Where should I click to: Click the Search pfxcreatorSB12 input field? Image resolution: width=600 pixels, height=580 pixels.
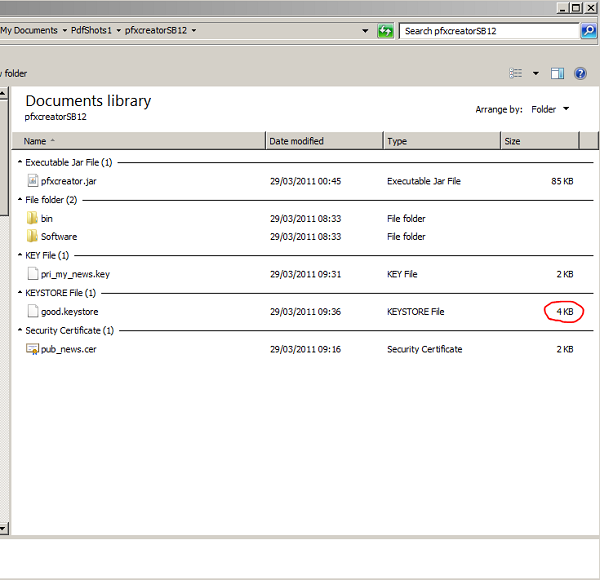(489, 31)
